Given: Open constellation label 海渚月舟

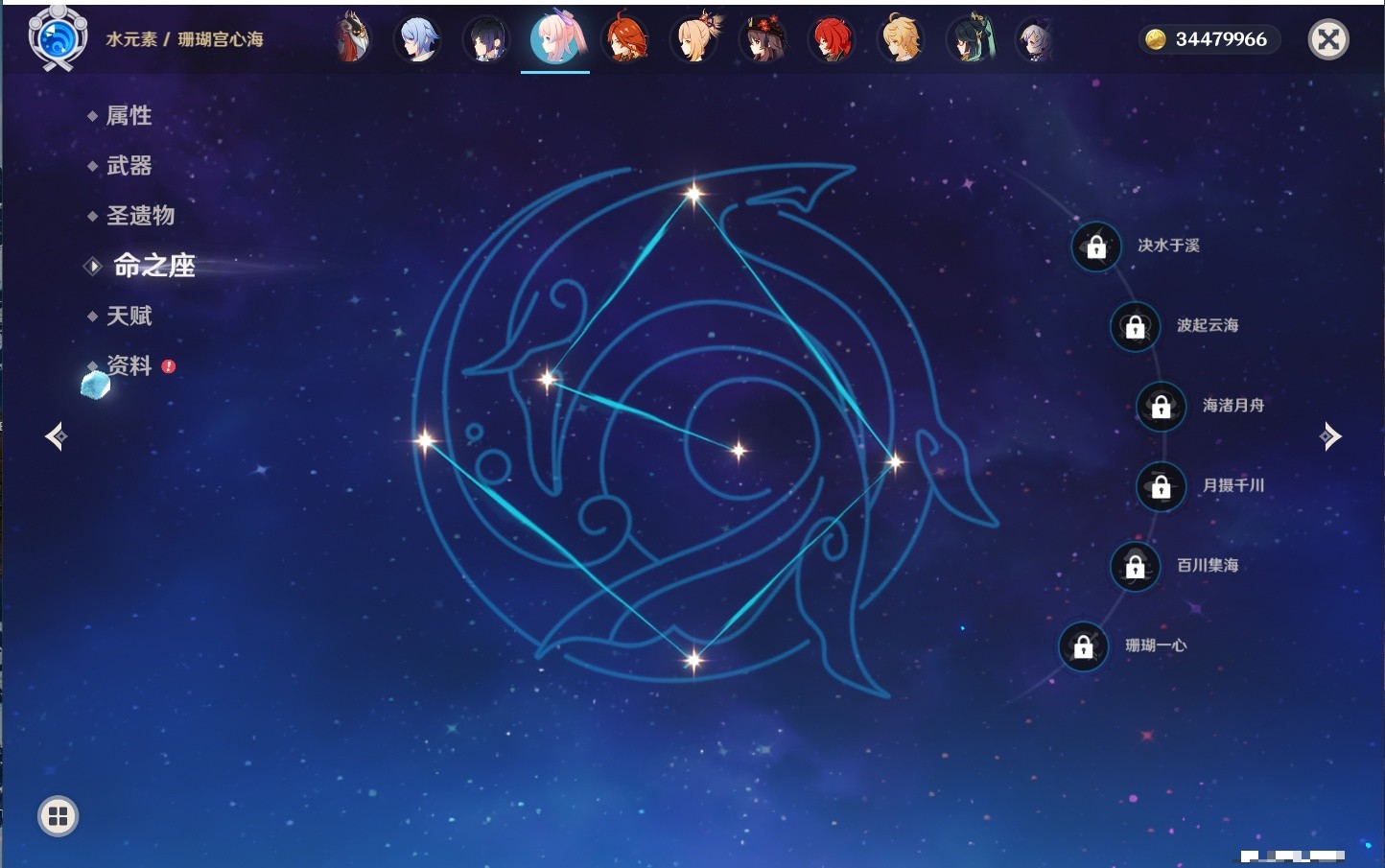Looking at the screenshot, I should pos(1233,406).
